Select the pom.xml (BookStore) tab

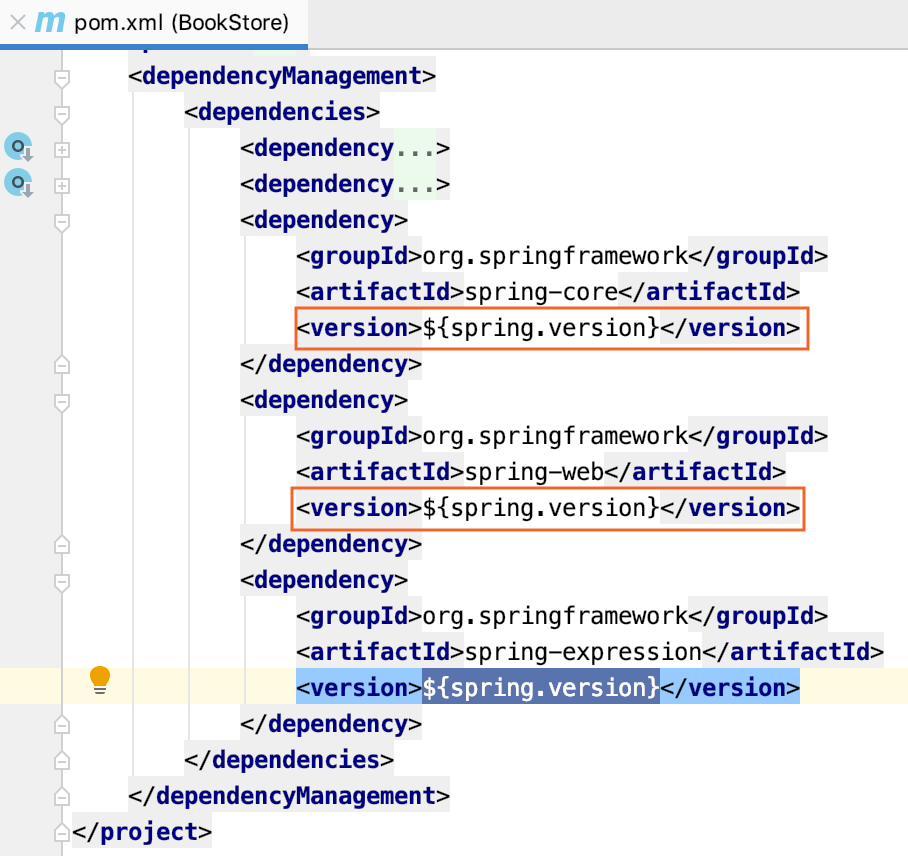[x=154, y=23]
